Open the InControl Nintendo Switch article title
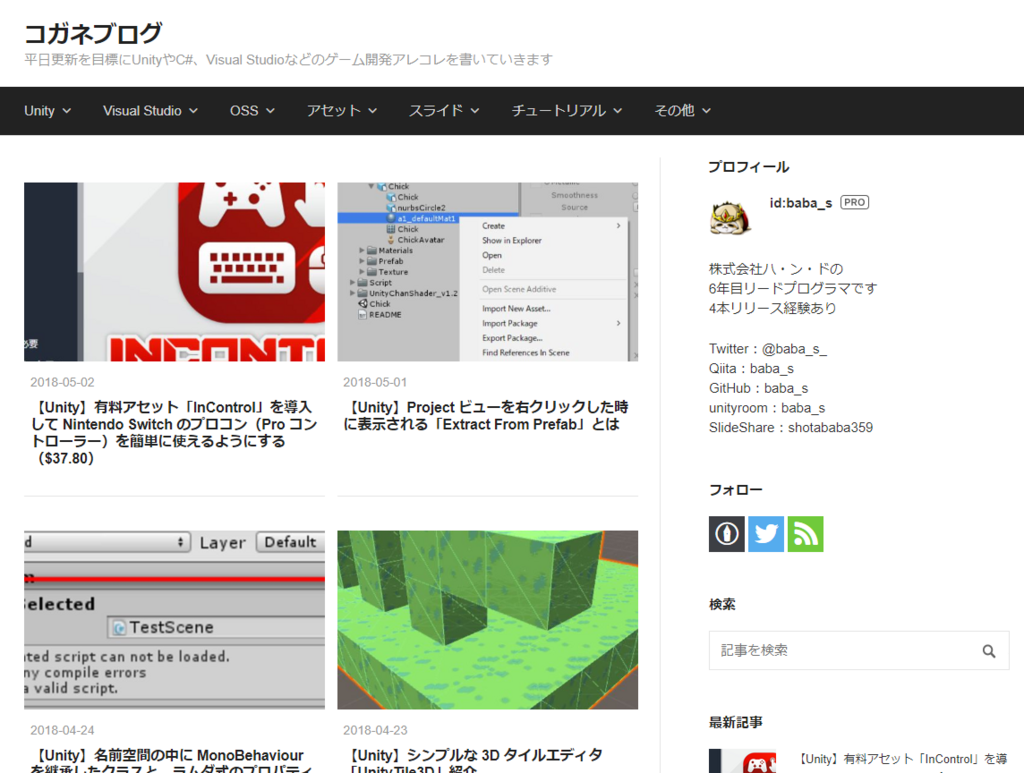Viewport: 1024px width, 773px height. (174, 433)
